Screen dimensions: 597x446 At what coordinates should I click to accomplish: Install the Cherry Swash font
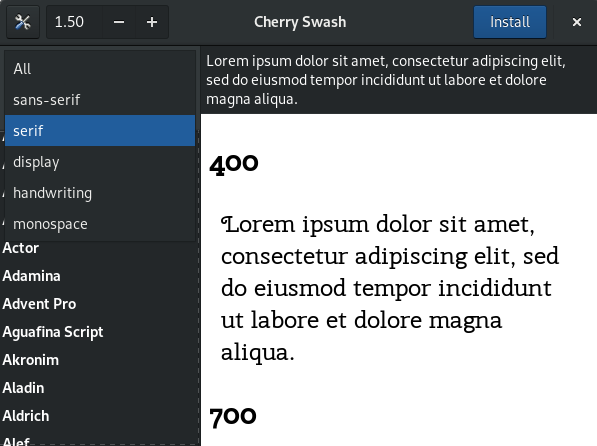pos(510,22)
